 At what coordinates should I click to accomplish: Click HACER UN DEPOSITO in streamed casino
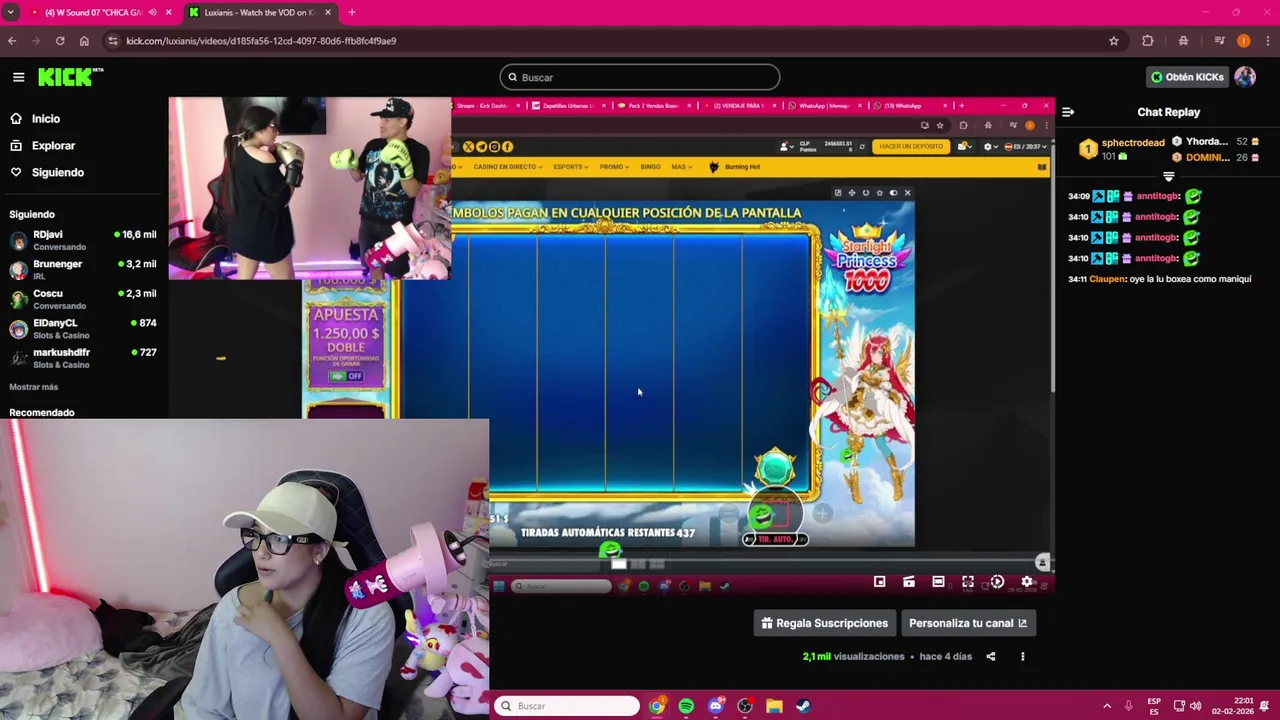(911, 147)
